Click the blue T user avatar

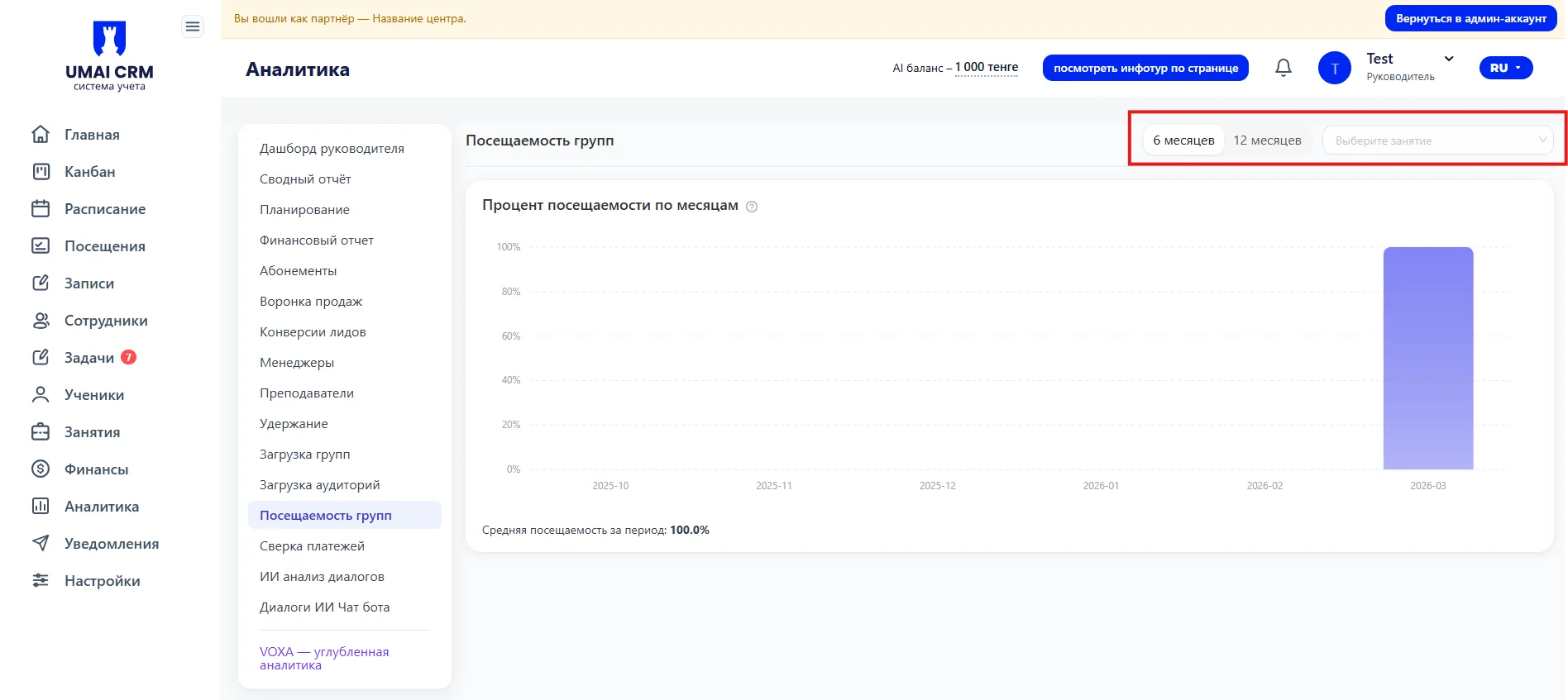point(1335,68)
